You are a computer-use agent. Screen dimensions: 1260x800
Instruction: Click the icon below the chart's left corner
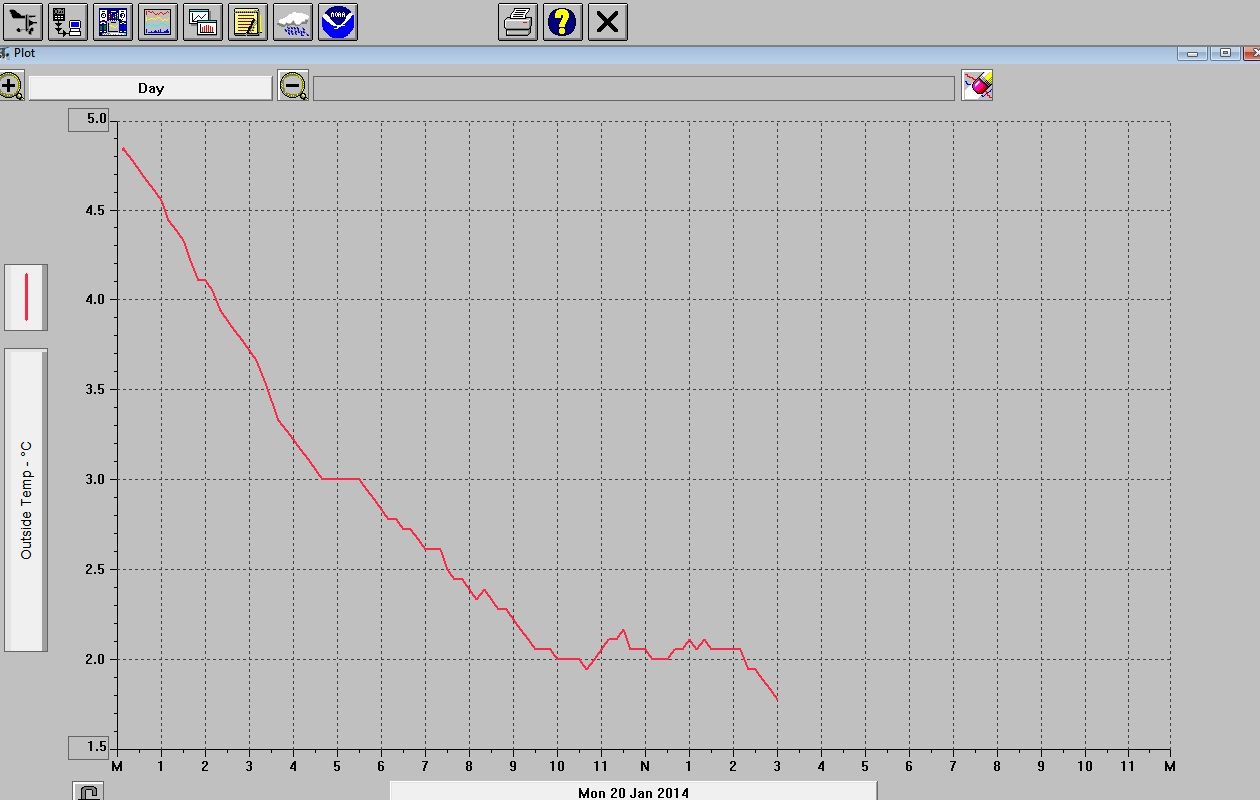coord(88,791)
